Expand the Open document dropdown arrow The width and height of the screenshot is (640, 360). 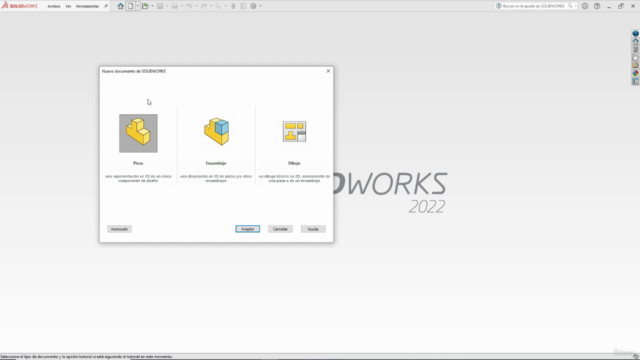tap(152, 6)
